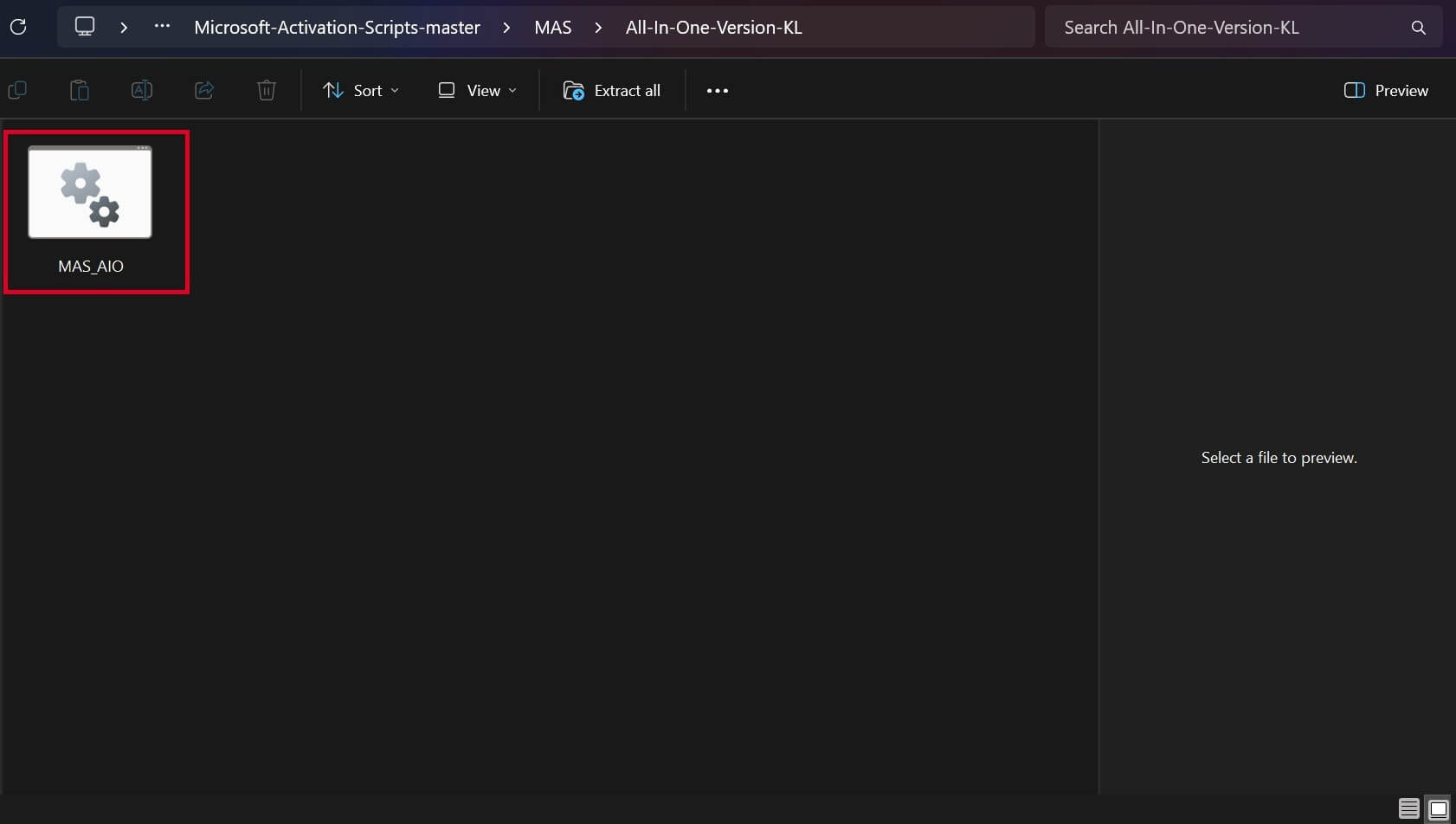Viewport: 1456px width, 824px height.
Task: Click the search magnifier icon
Action: click(1418, 28)
